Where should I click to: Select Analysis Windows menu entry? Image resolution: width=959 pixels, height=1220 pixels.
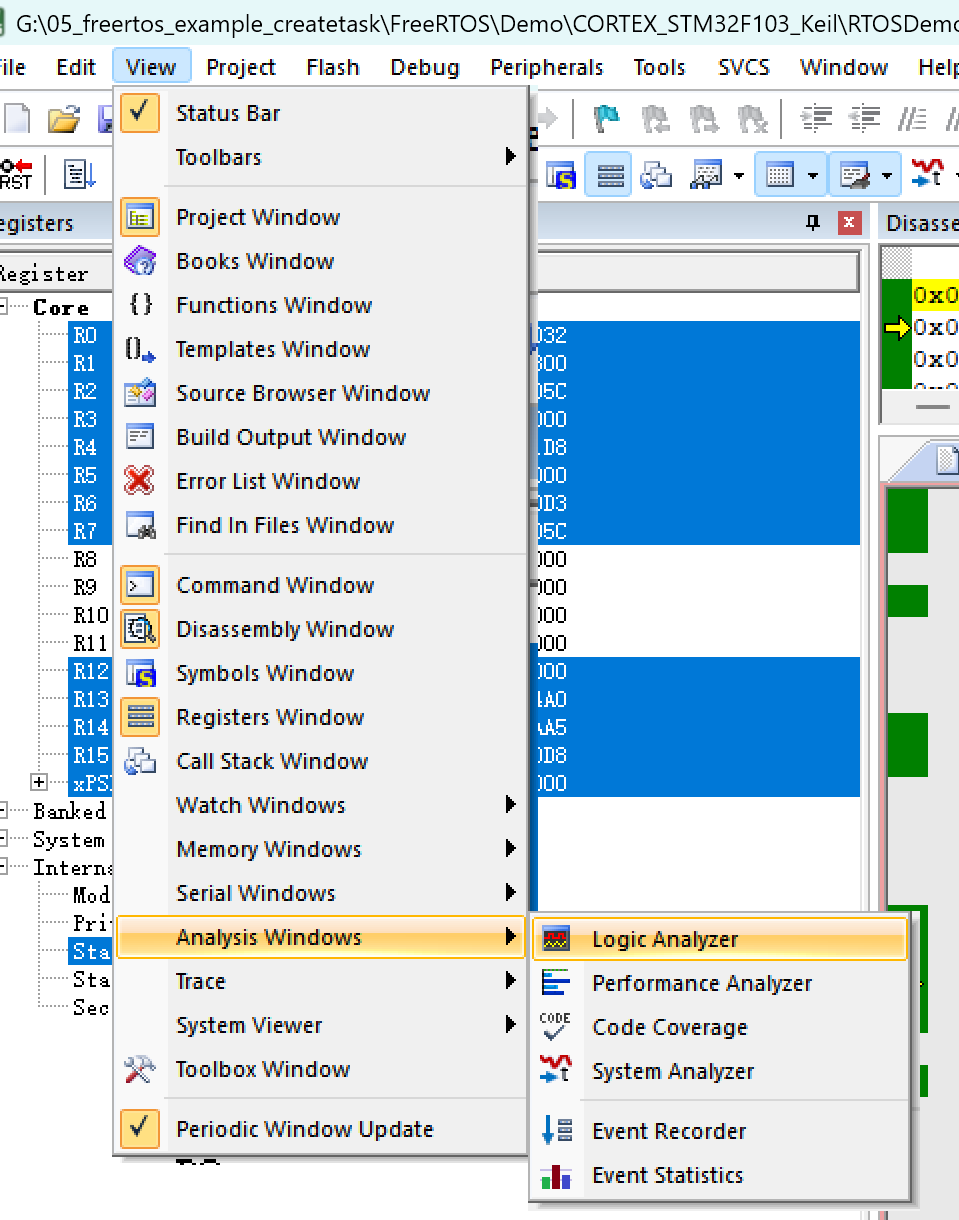coord(320,937)
